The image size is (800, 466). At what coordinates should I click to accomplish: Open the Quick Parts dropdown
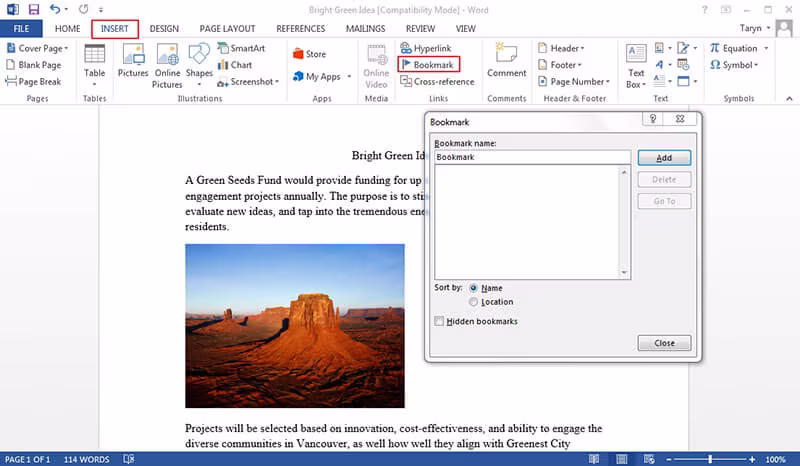662,48
